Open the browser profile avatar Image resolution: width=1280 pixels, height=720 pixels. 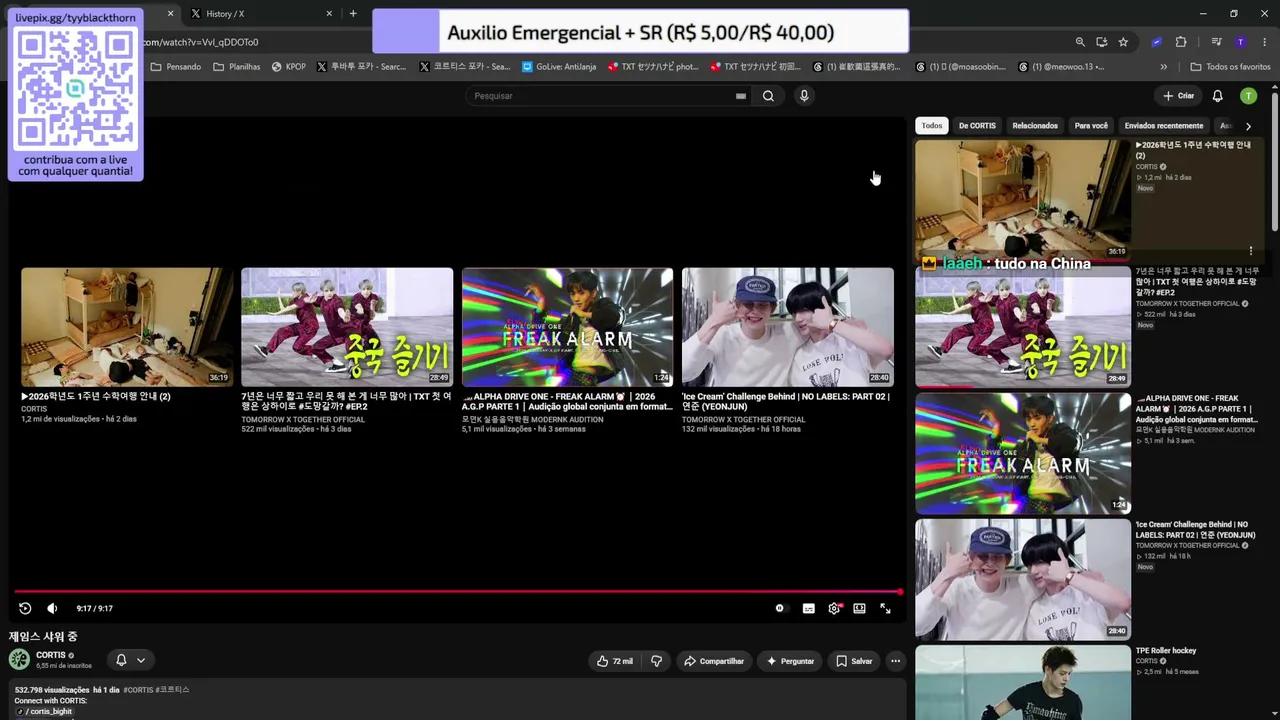1240,42
